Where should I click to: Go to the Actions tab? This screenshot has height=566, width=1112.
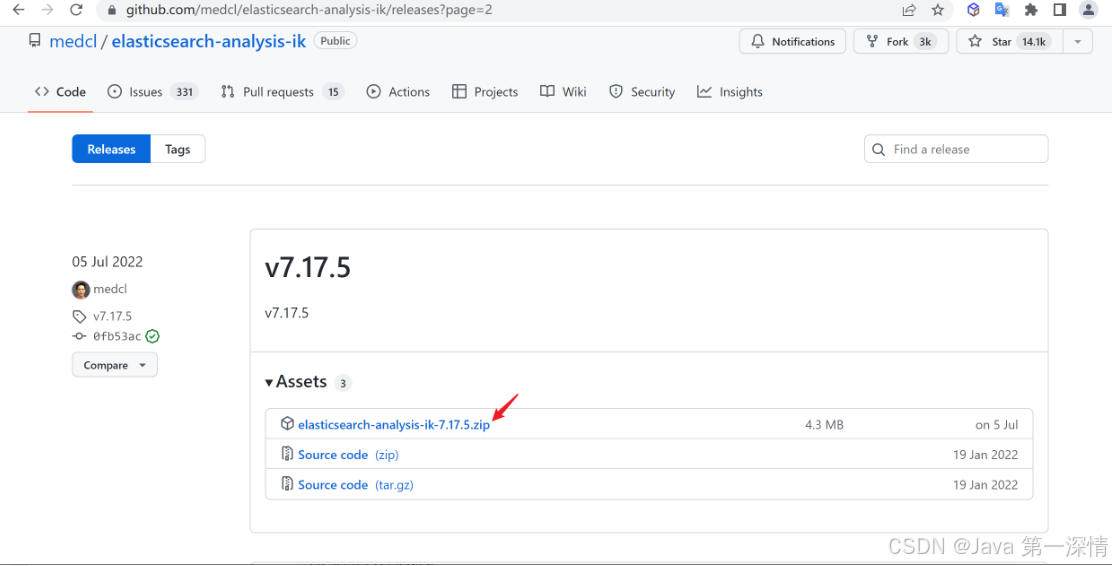pos(398,91)
